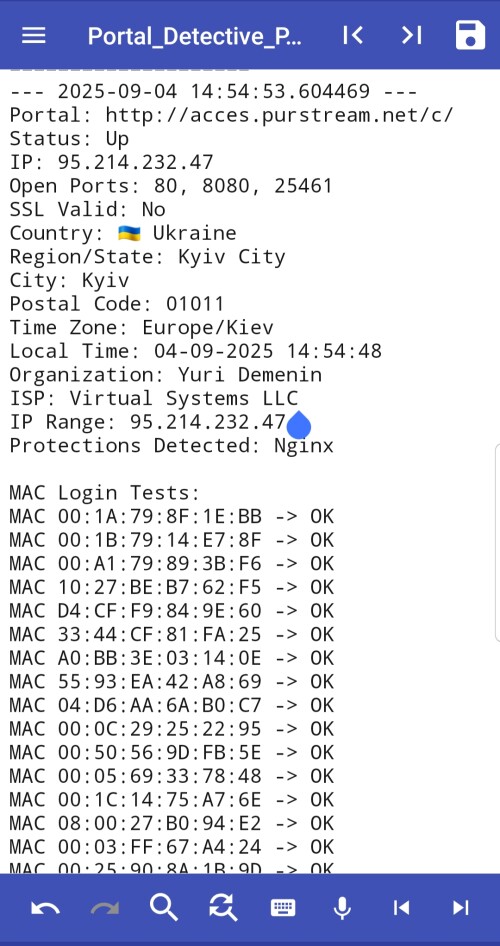The width and height of the screenshot is (500, 946).
Task: Tap the Portal_Detective_P... file title
Action: pyautogui.click(x=195, y=36)
